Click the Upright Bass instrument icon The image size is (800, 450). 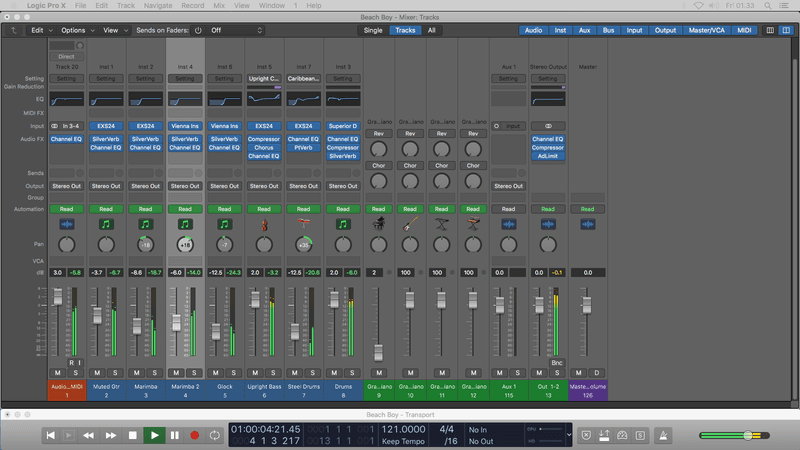(x=264, y=224)
